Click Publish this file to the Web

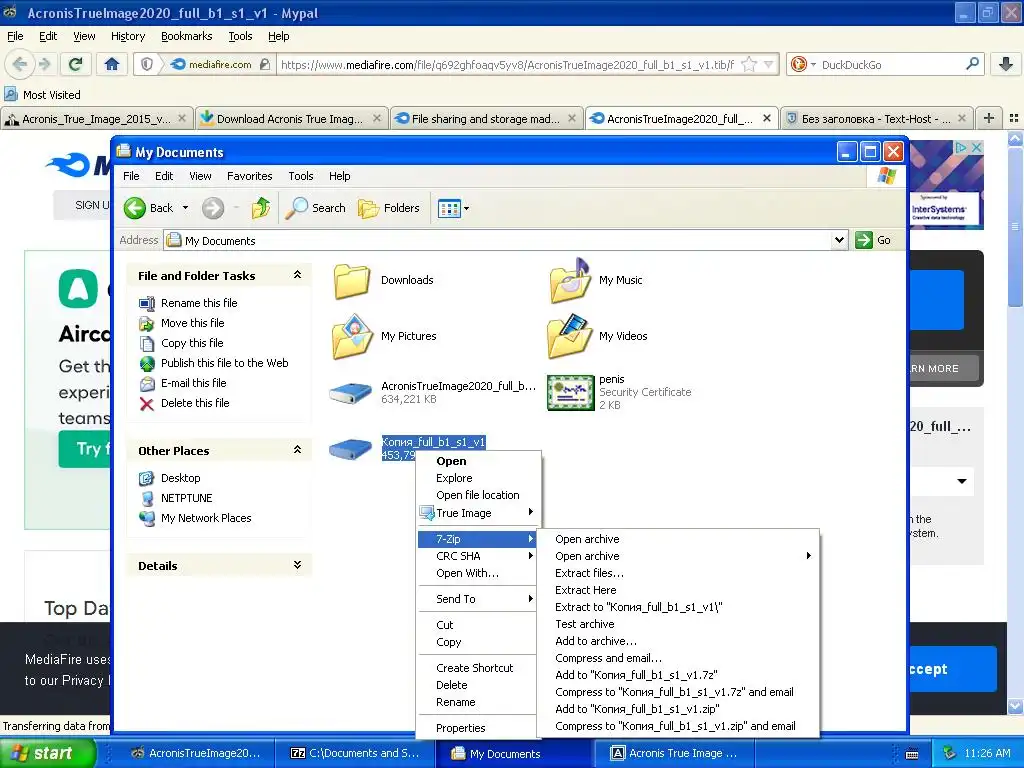pos(225,362)
